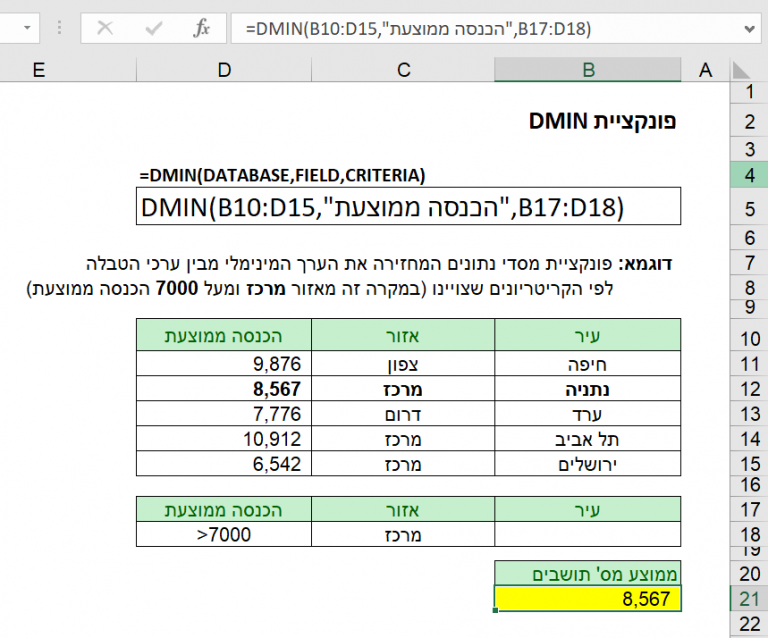The image size is (768, 638).
Task: Click the formula bar vertical dots handle
Action: click(x=59, y=28)
